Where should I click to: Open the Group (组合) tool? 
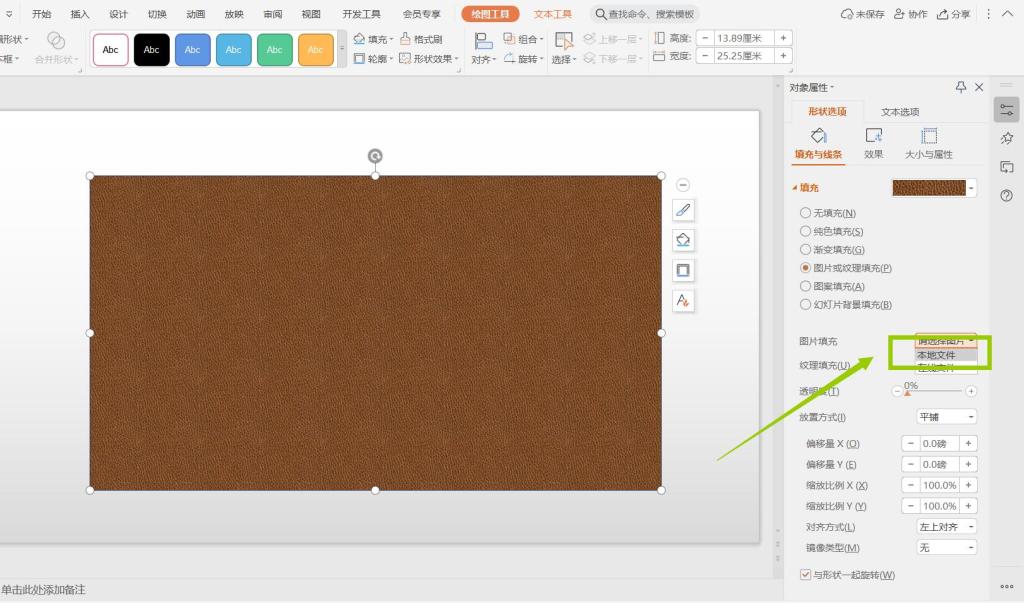[x=523, y=39]
